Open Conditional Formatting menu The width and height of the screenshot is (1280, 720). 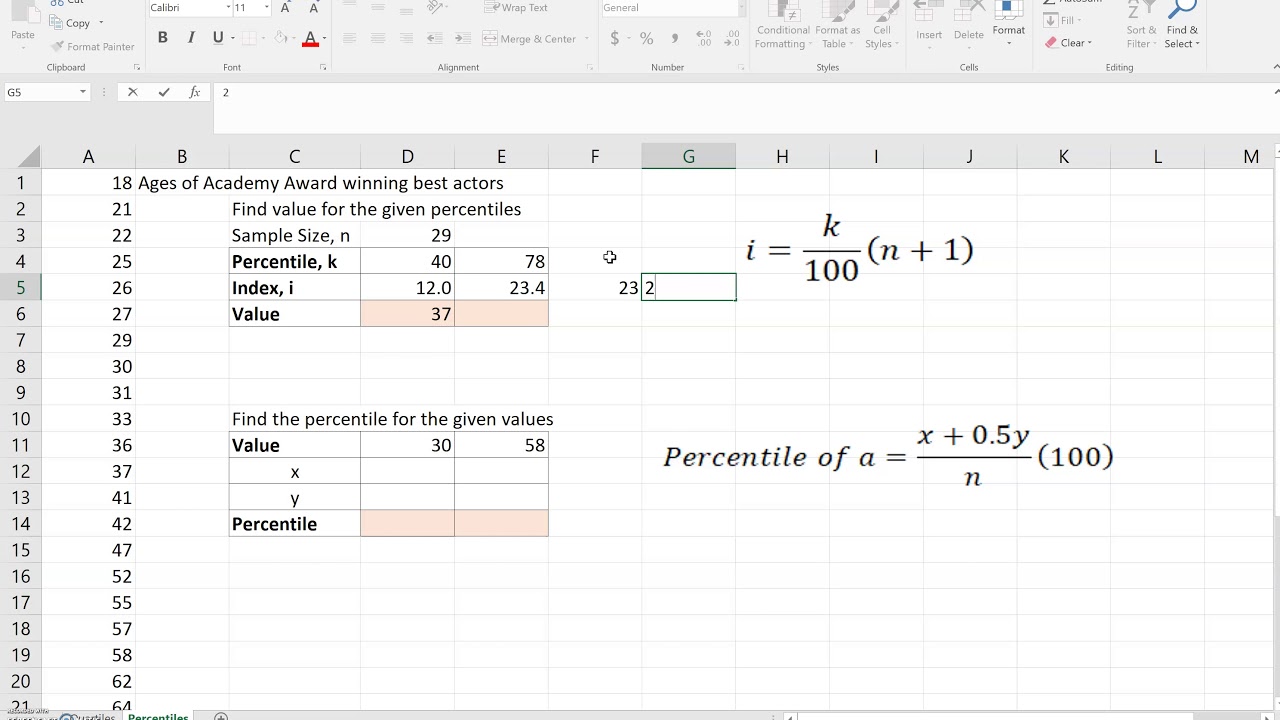(x=783, y=26)
